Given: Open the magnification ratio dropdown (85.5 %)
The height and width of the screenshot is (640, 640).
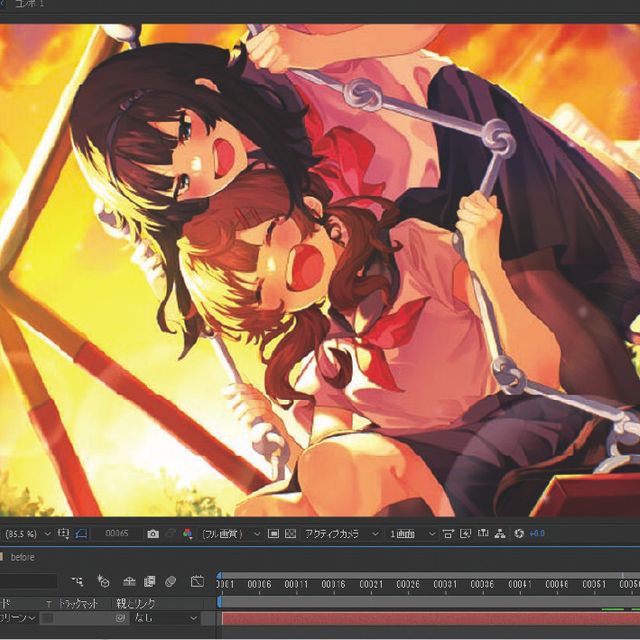Looking at the screenshot, I should [27, 533].
